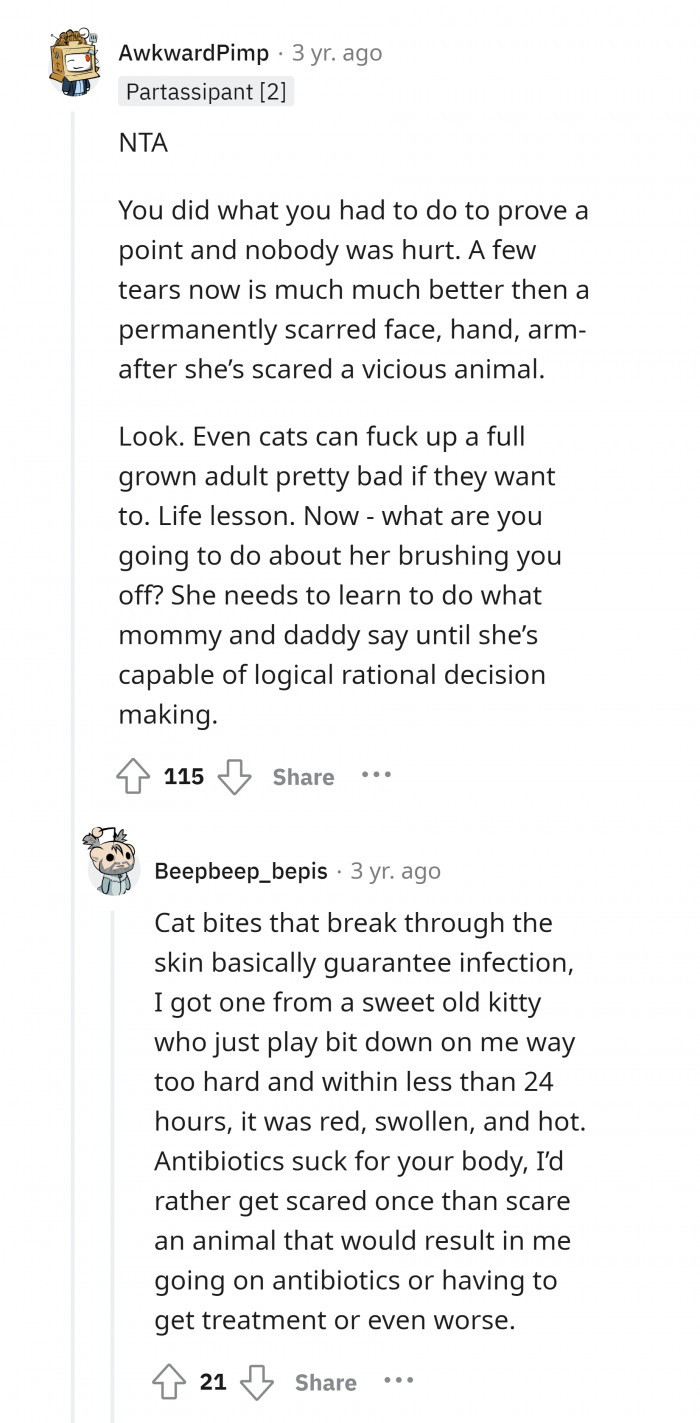Downvote Beepbeep_bepis's reply
Viewport: 700px width, 1423px height.
[258, 1383]
